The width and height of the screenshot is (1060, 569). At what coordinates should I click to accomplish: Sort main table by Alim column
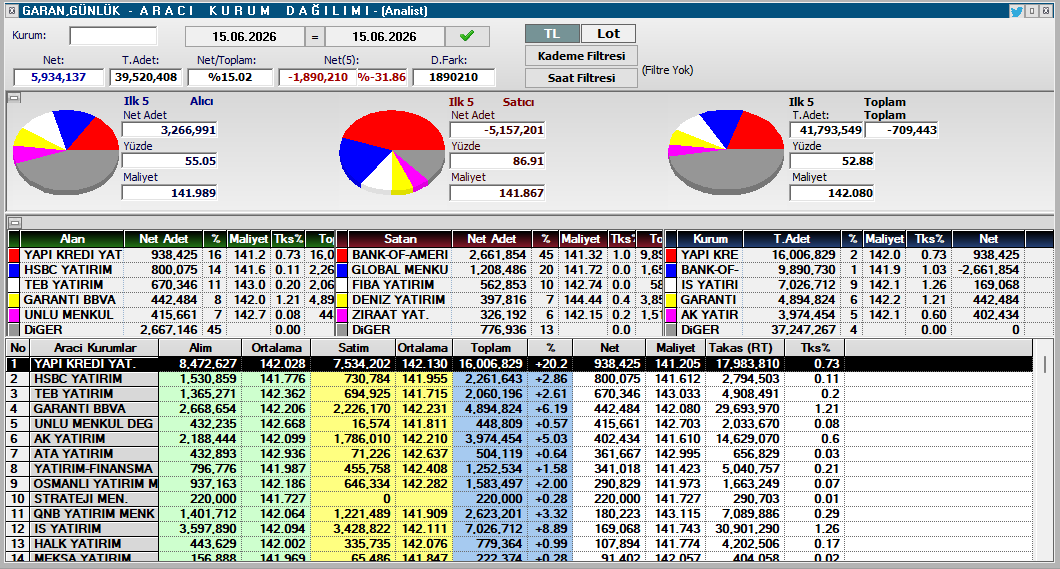200,347
